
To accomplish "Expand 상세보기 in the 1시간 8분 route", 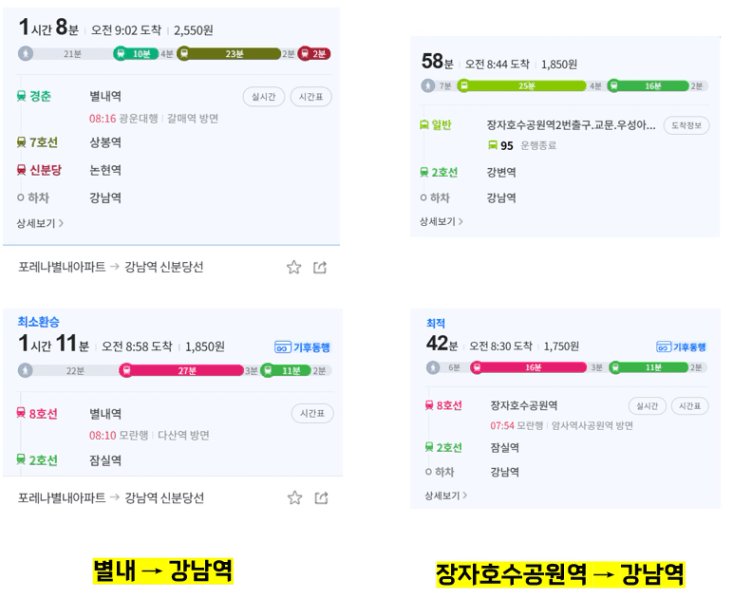I will click(40, 224).
